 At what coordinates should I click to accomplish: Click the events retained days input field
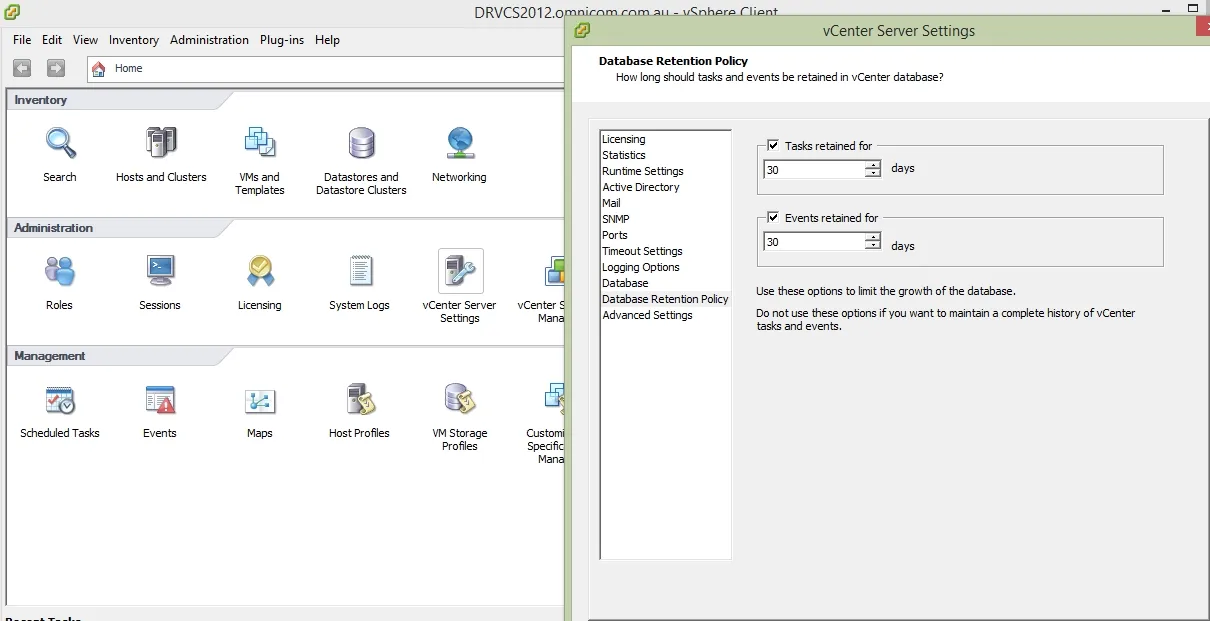pos(814,242)
